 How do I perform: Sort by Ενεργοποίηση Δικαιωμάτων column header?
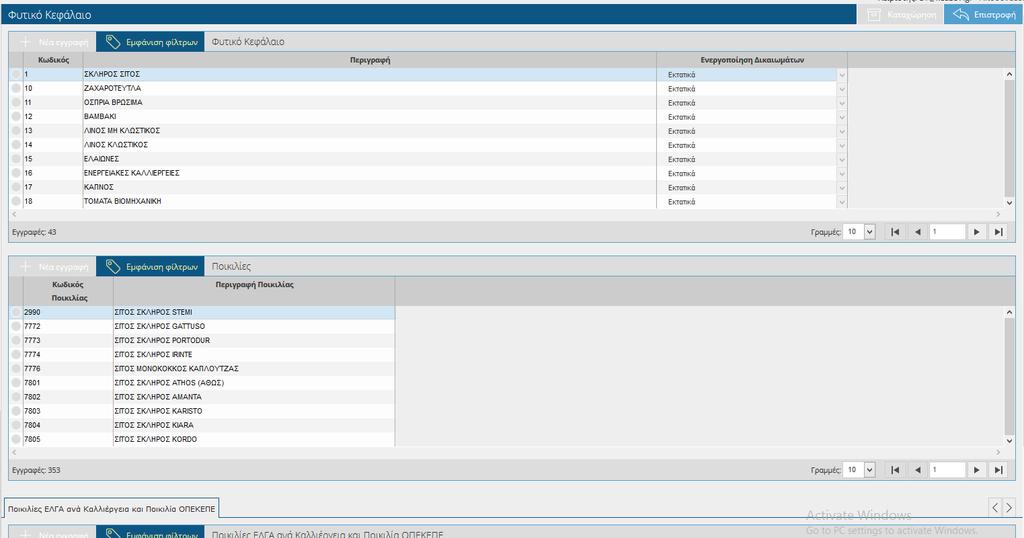(x=752, y=60)
